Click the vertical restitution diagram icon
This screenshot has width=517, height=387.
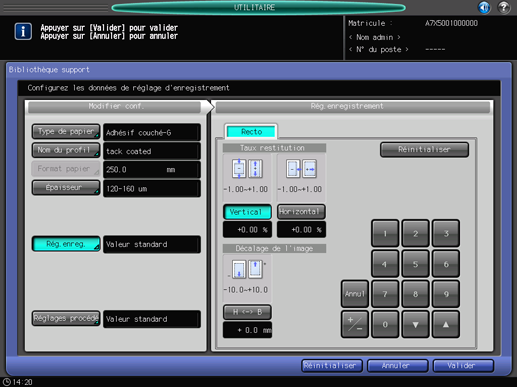click(x=247, y=169)
